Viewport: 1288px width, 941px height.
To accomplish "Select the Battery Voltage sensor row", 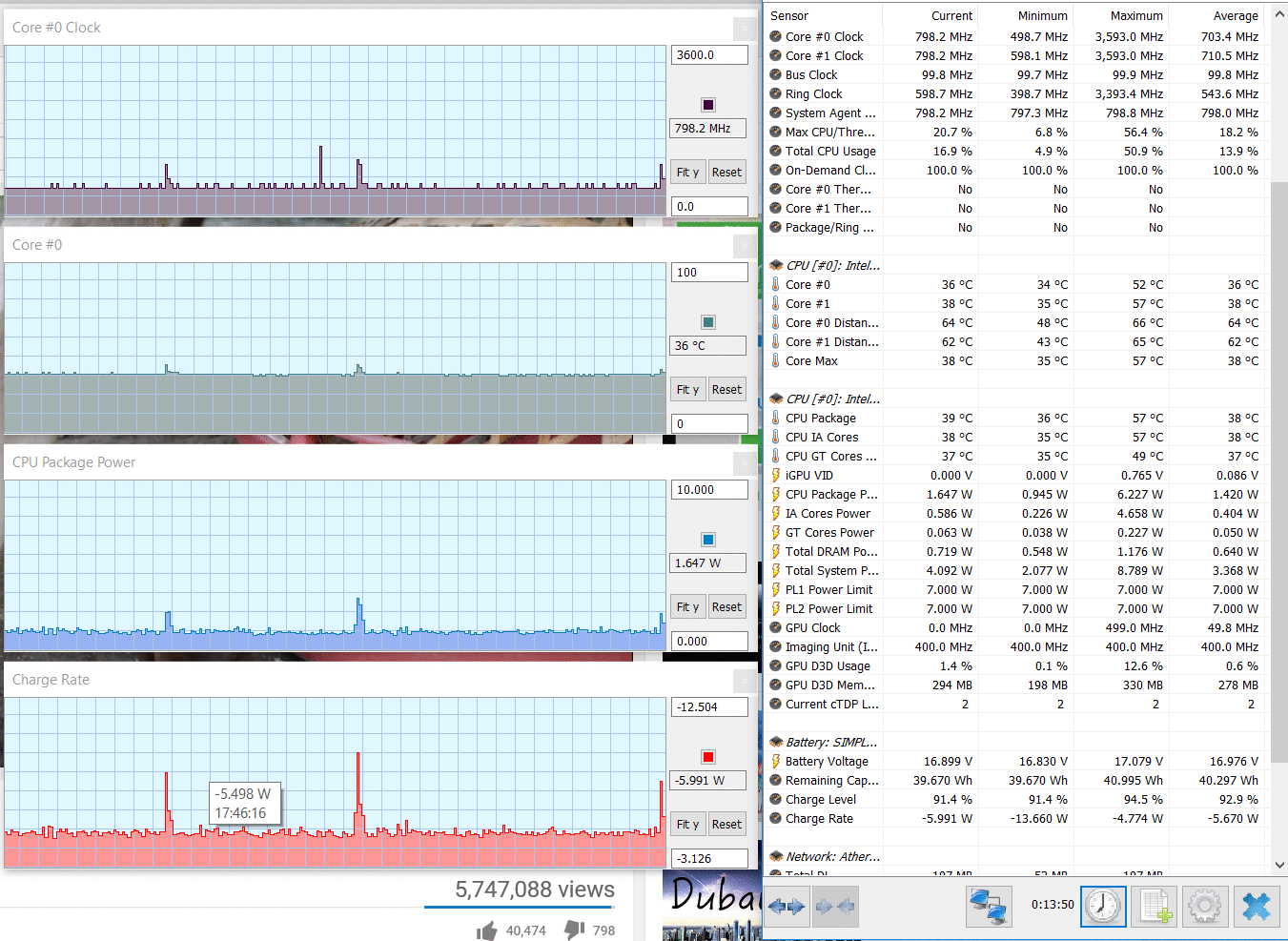I will click(827, 762).
